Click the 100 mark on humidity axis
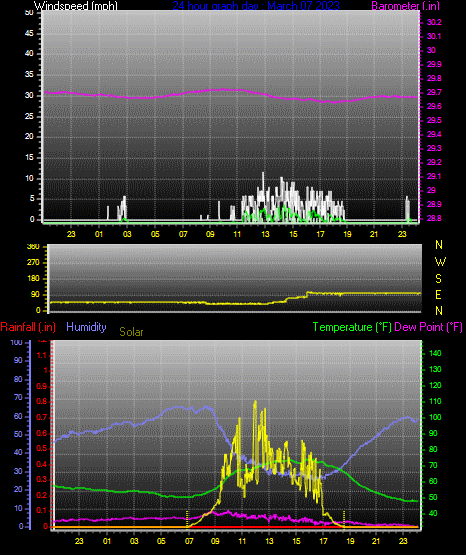Image resolution: width=466 pixels, height=555 pixels. tap(16, 342)
